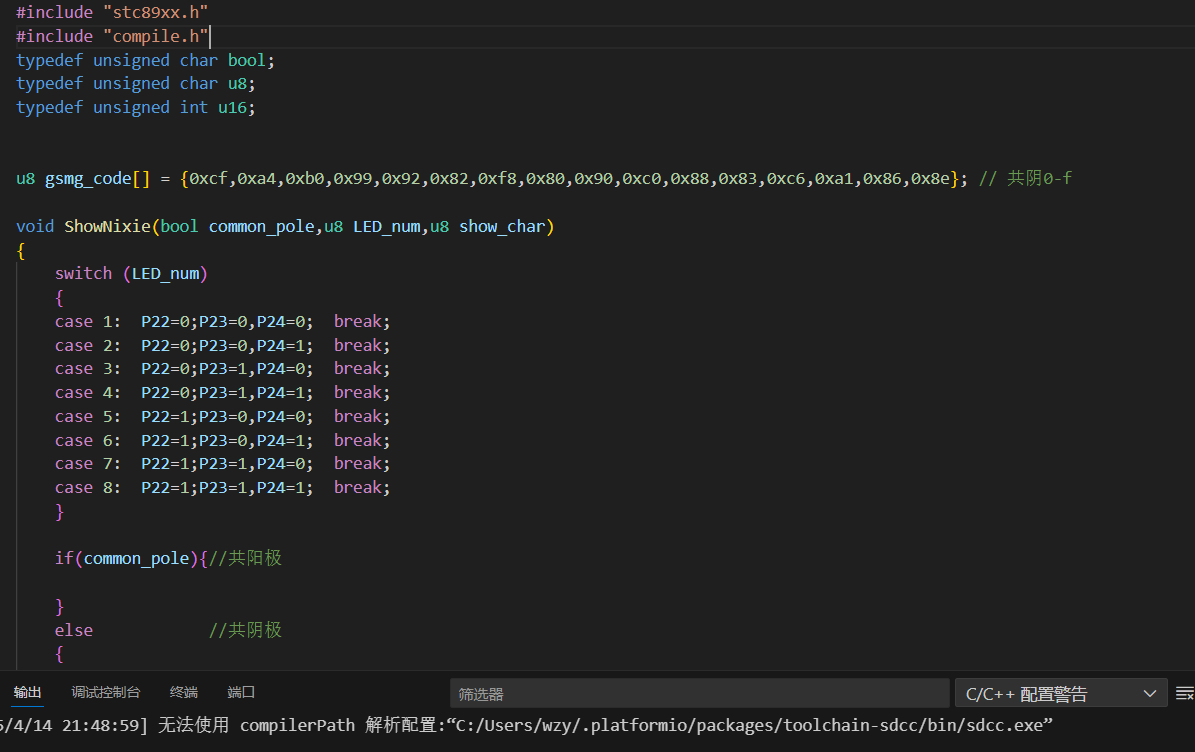1195x752 pixels.
Task: Open the C/C++ 配置警告 output channel dropdown
Action: coord(1060,693)
